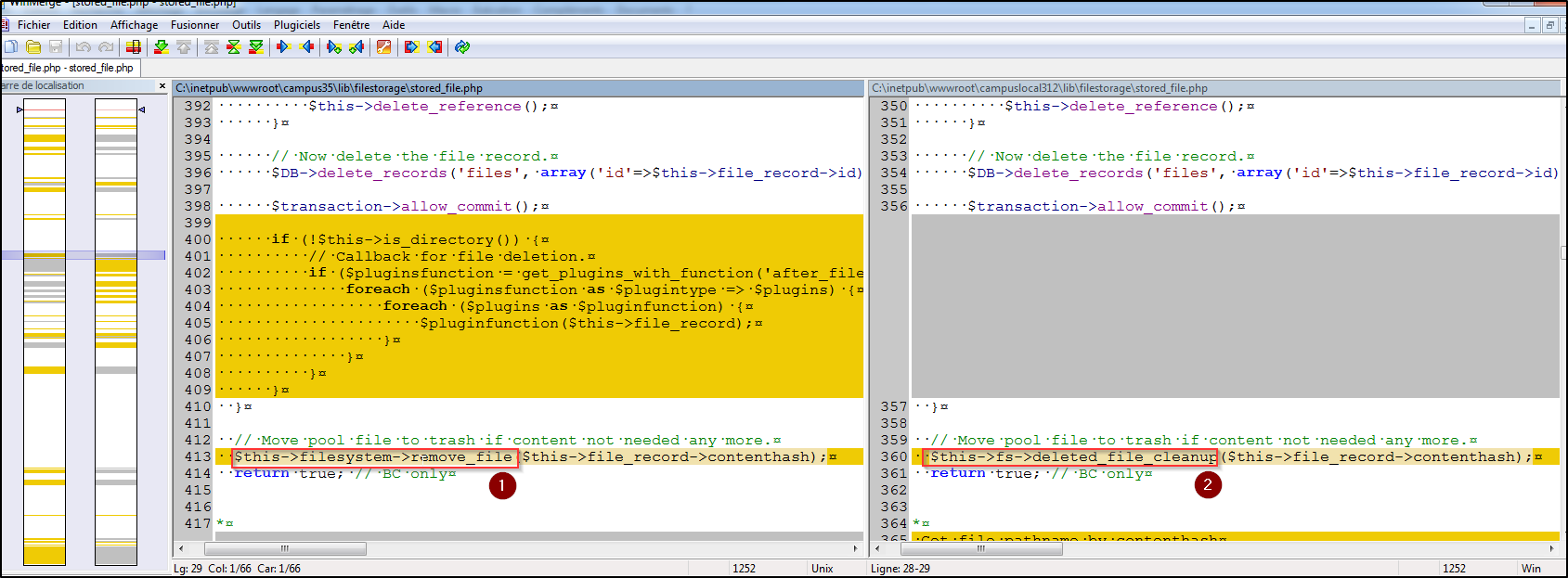
Task: Click the Open folder icon
Action: 33,47
